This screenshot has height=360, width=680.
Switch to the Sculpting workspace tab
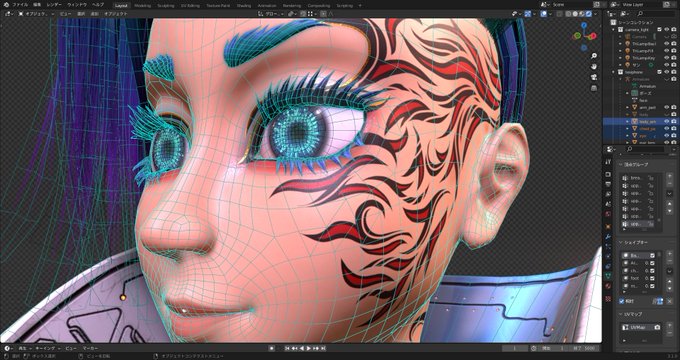tap(165, 6)
